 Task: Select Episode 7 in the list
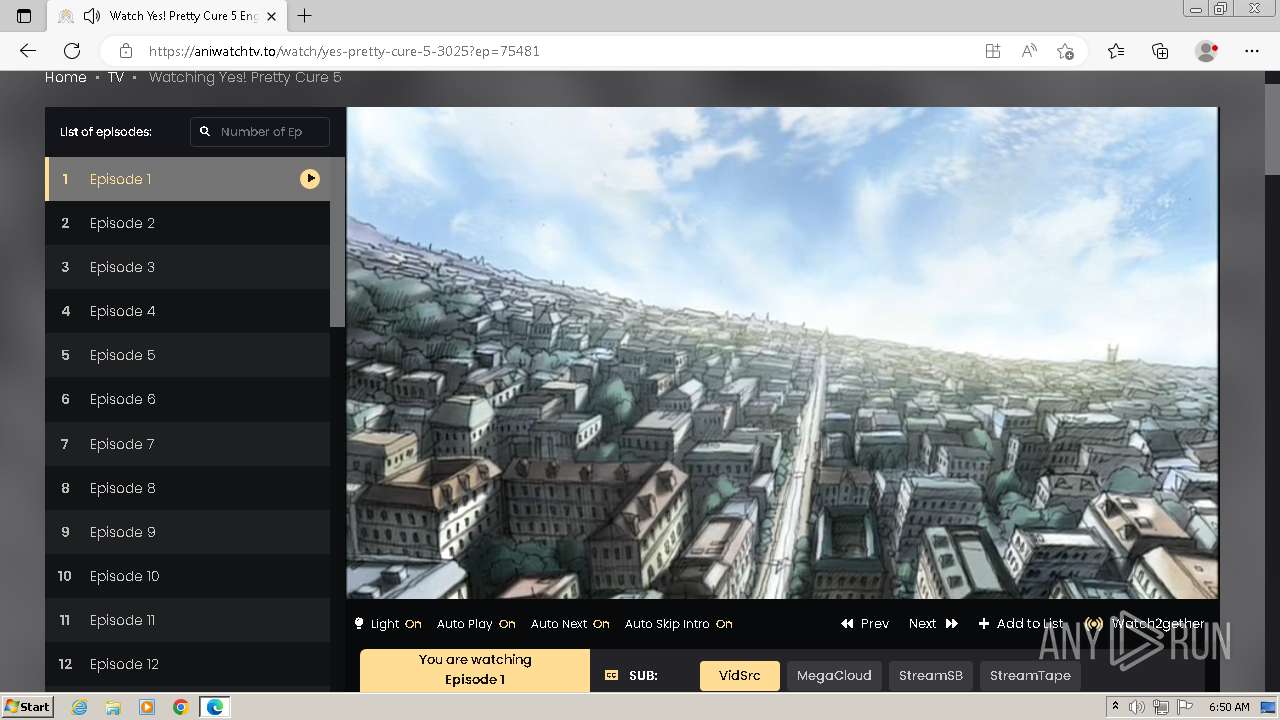pyautogui.click(x=188, y=444)
